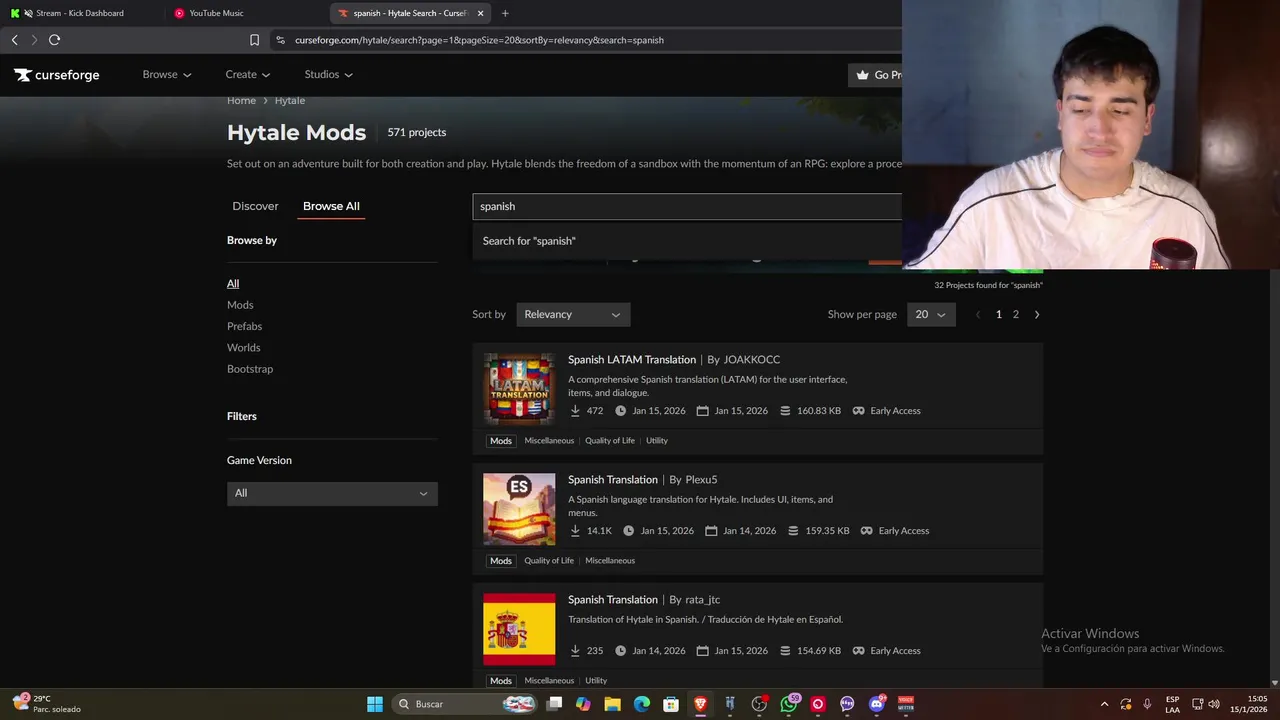Open the Create menu

248,74
